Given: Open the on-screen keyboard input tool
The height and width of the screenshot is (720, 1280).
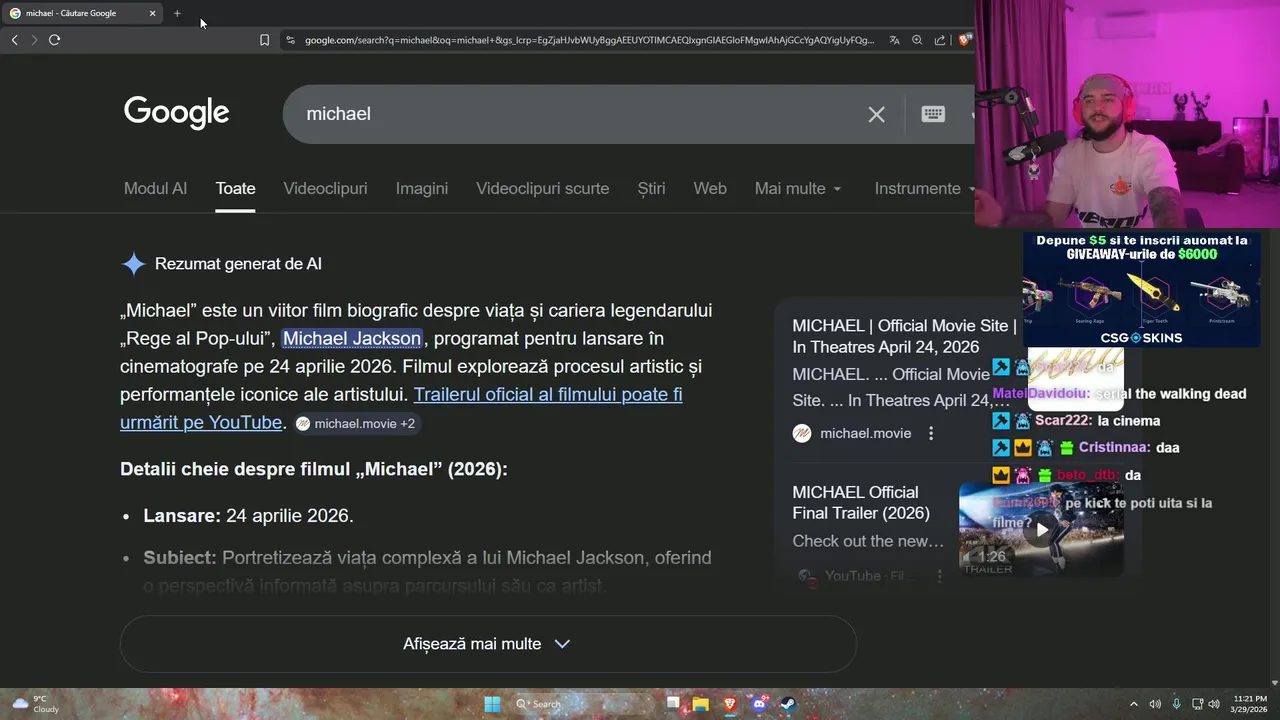Looking at the screenshot, I should [933, 114].
